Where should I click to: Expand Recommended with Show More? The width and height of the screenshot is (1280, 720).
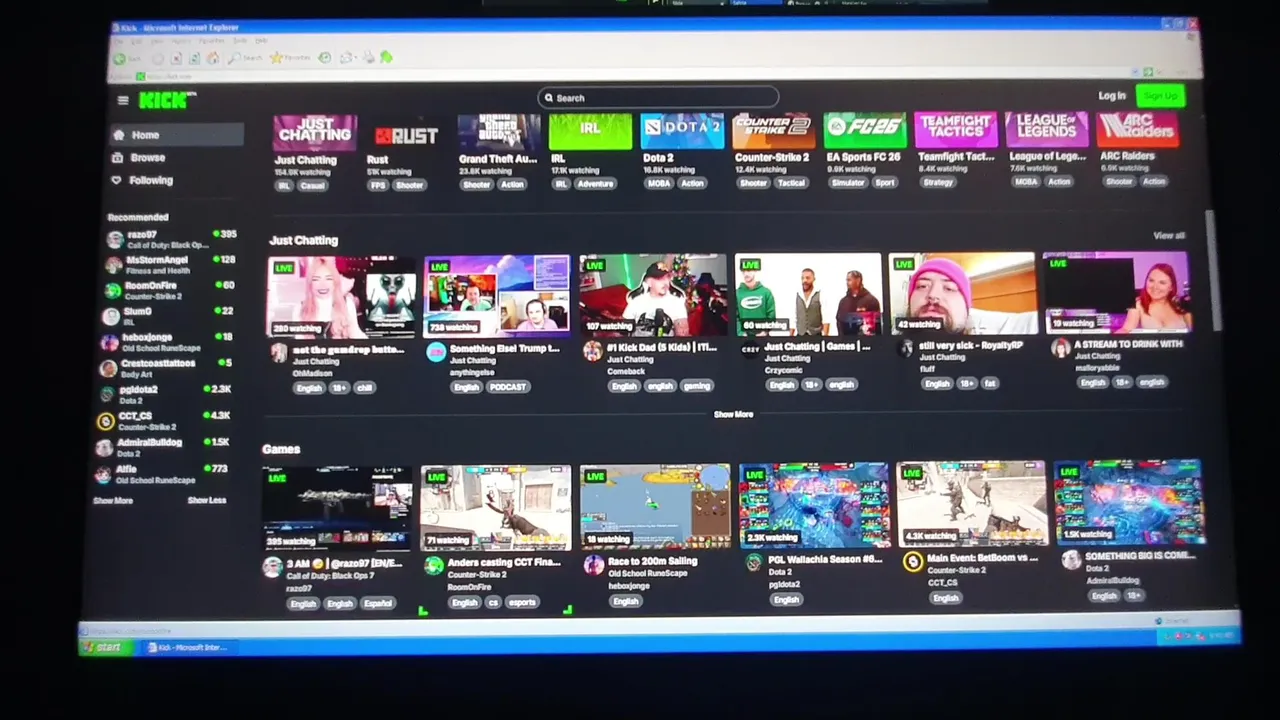113,501
